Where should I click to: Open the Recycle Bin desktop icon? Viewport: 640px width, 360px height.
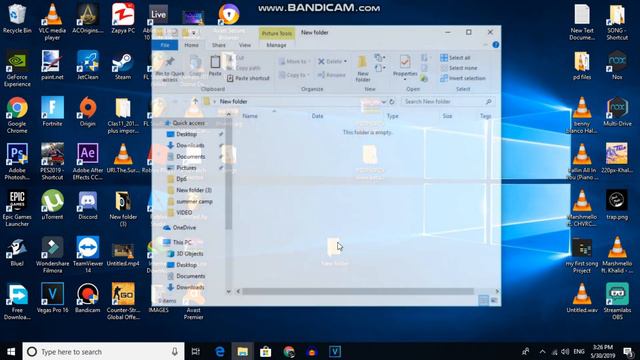coord(17,19)
